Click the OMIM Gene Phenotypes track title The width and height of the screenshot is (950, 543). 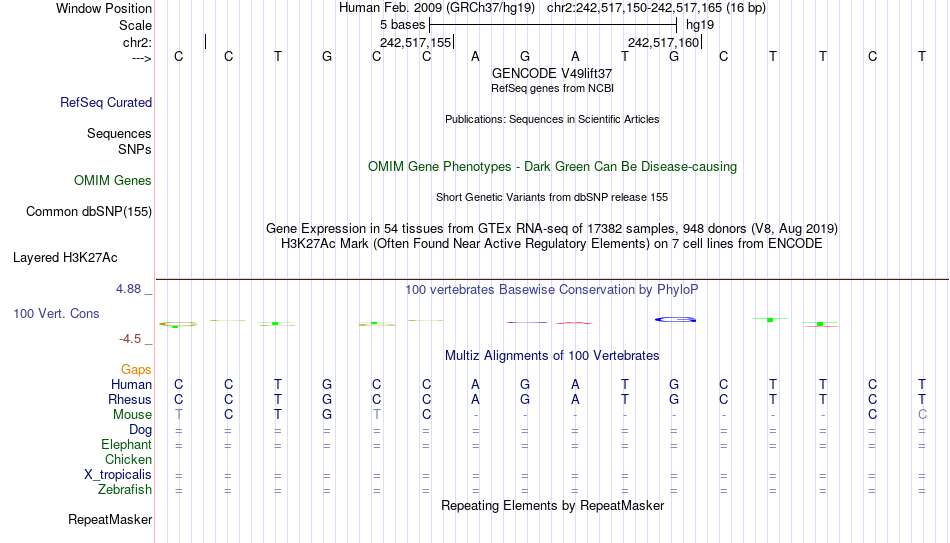(553, 167)
